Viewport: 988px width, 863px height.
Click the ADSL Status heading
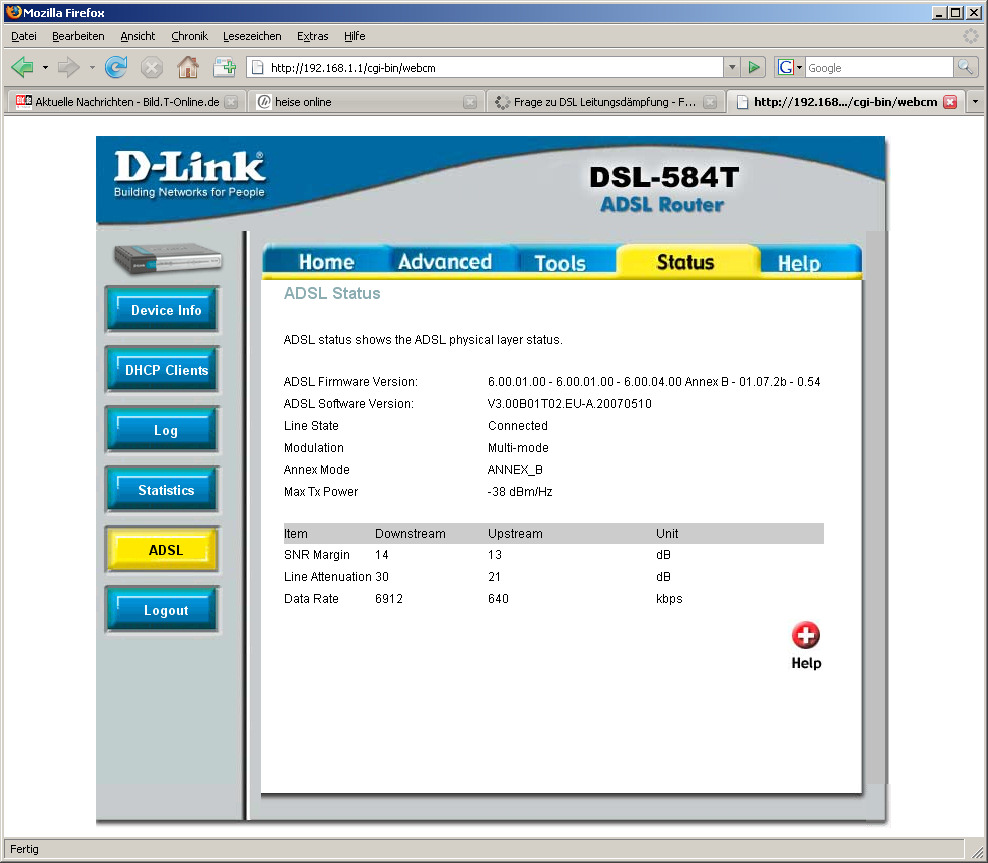click(332, 293)
